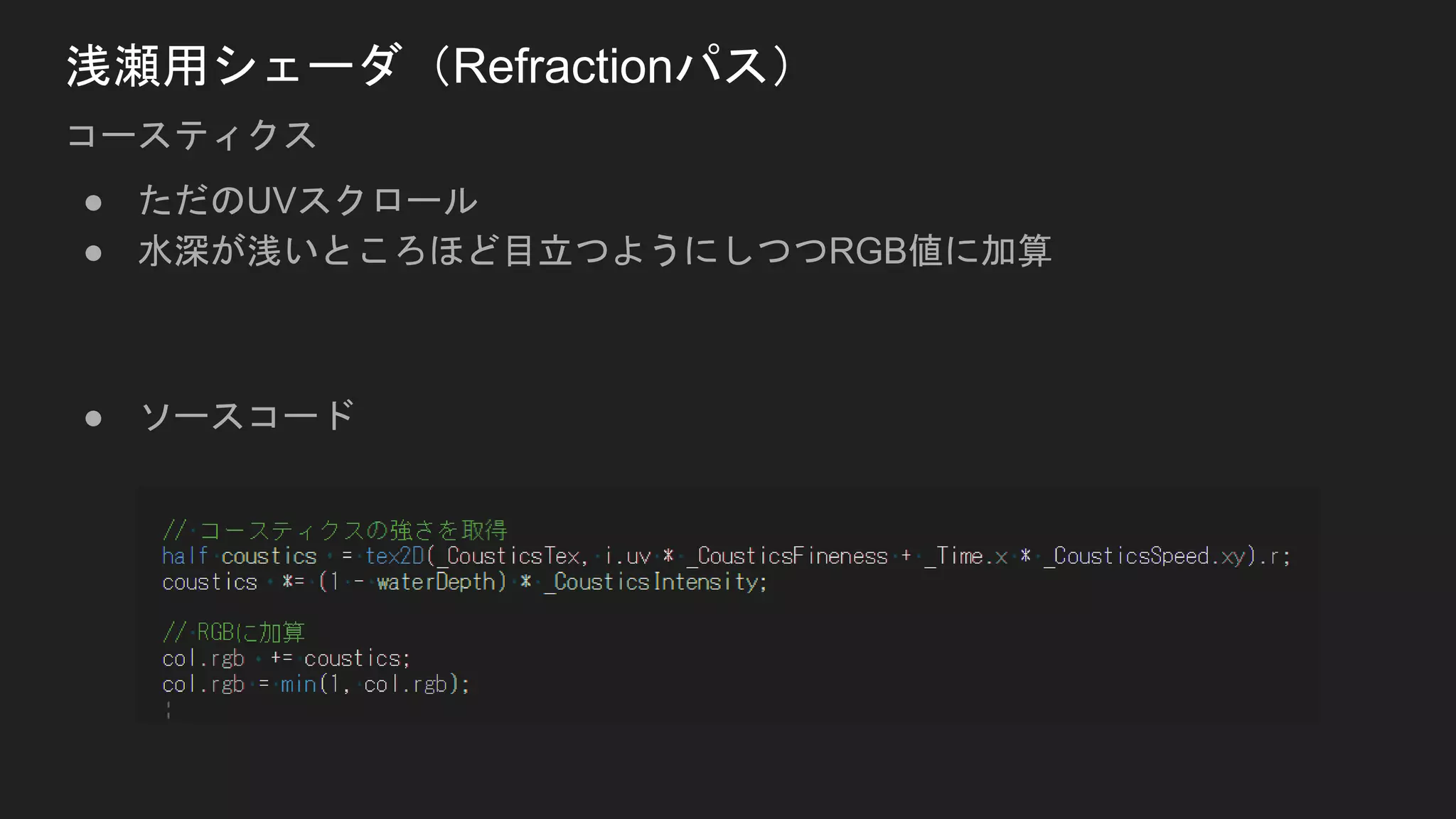
Task: Click tex2D function name in code
Action: coord(395,556)
